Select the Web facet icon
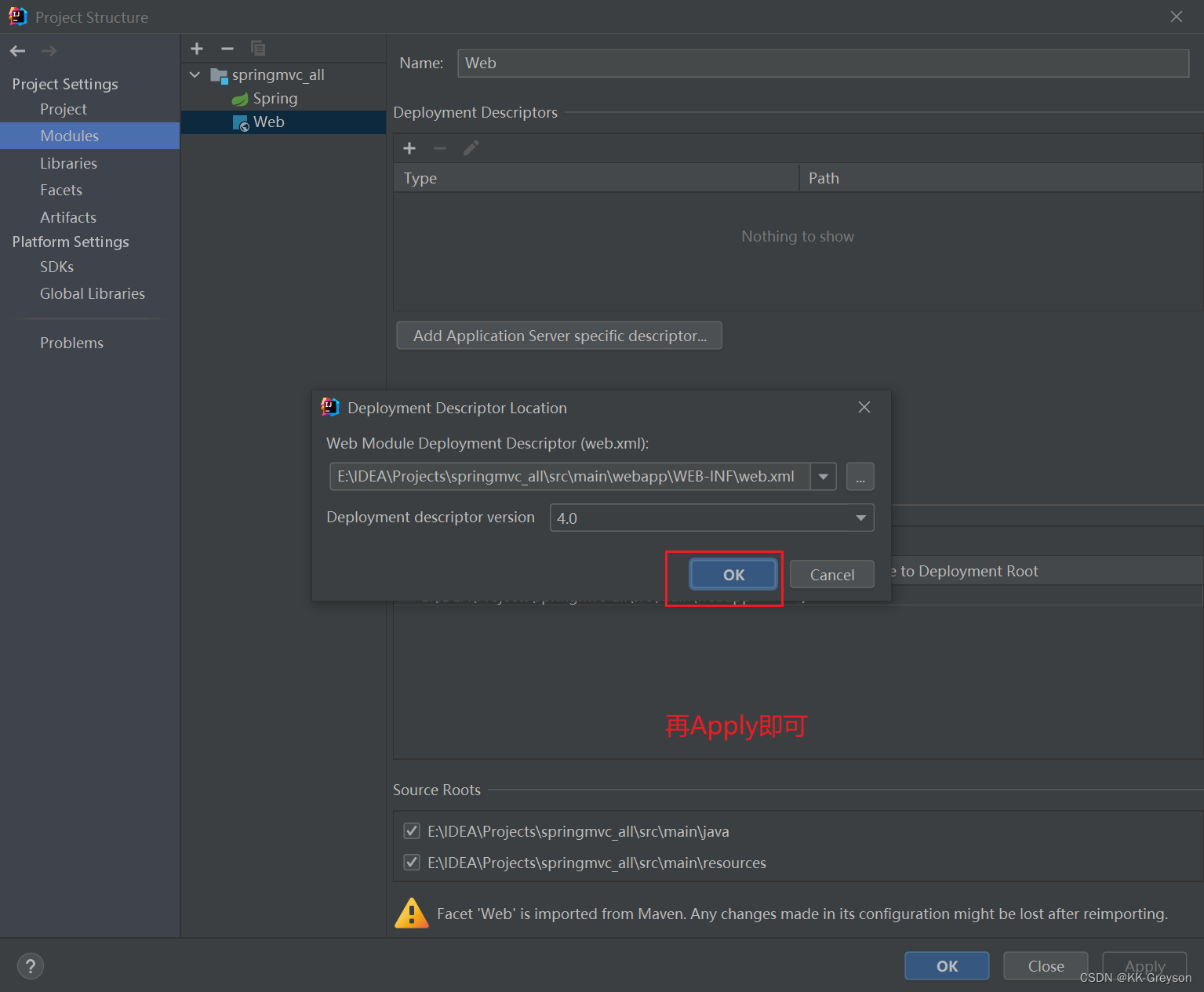This screenshot has height=992, width=1204. click(241, 123)
